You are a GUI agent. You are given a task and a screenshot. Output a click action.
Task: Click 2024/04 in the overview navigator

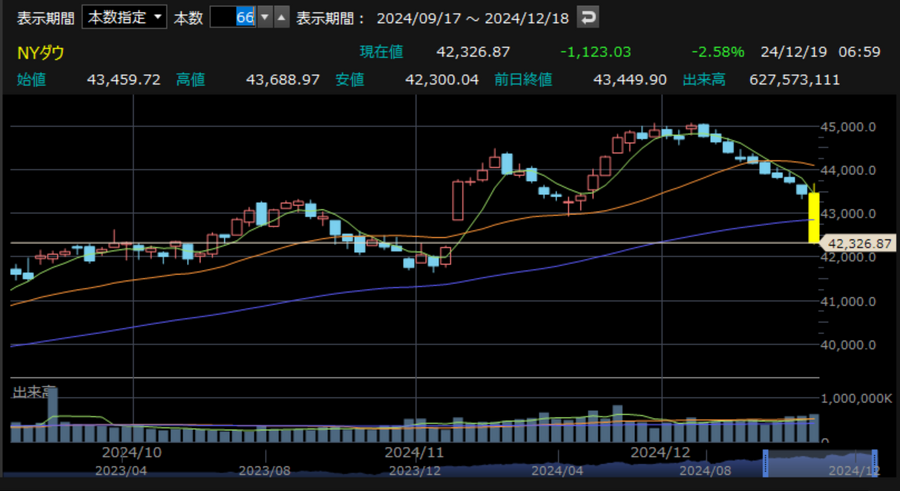coord(557,471)
